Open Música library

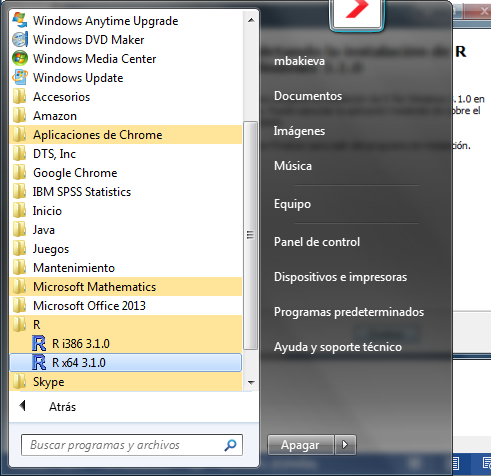(293, 166)
